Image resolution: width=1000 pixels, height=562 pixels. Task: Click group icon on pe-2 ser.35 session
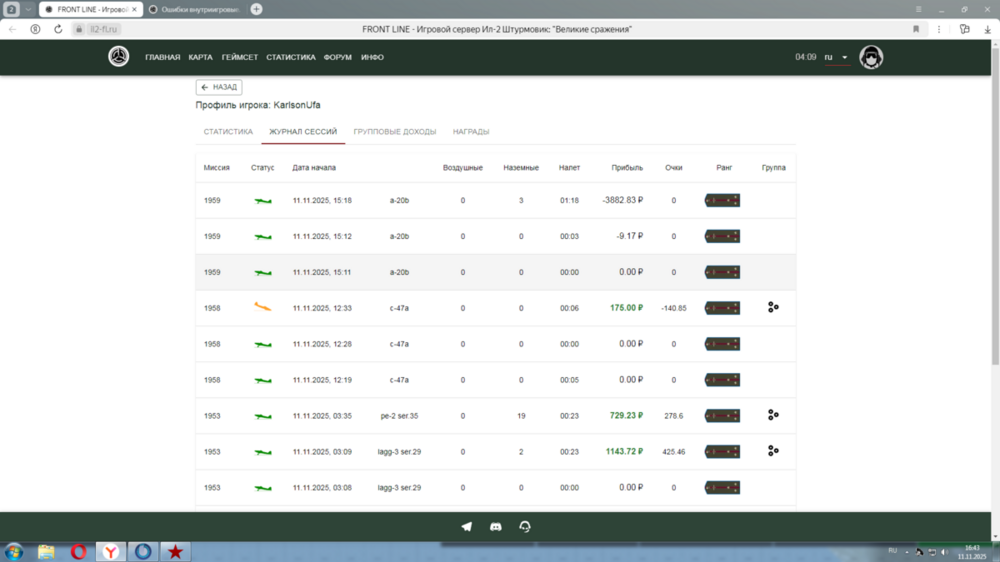[x=773, y=415]
